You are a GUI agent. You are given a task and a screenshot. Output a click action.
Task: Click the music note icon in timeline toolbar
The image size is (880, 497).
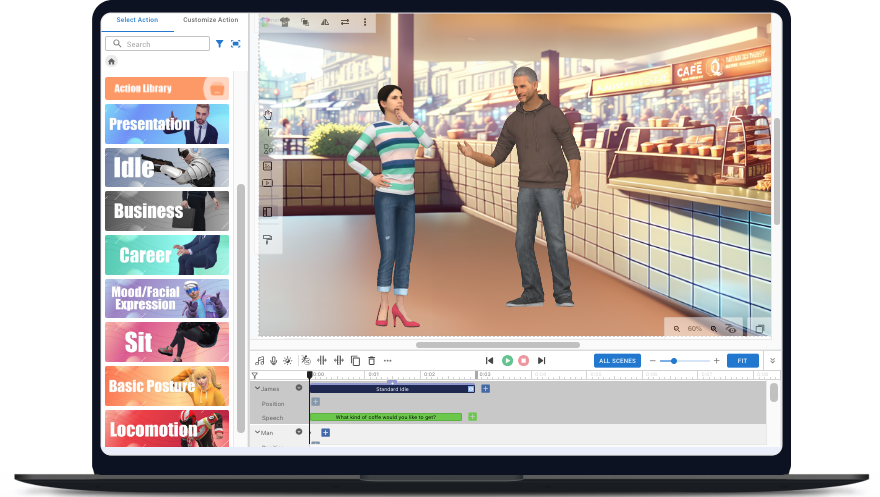(x=259, y=360)
